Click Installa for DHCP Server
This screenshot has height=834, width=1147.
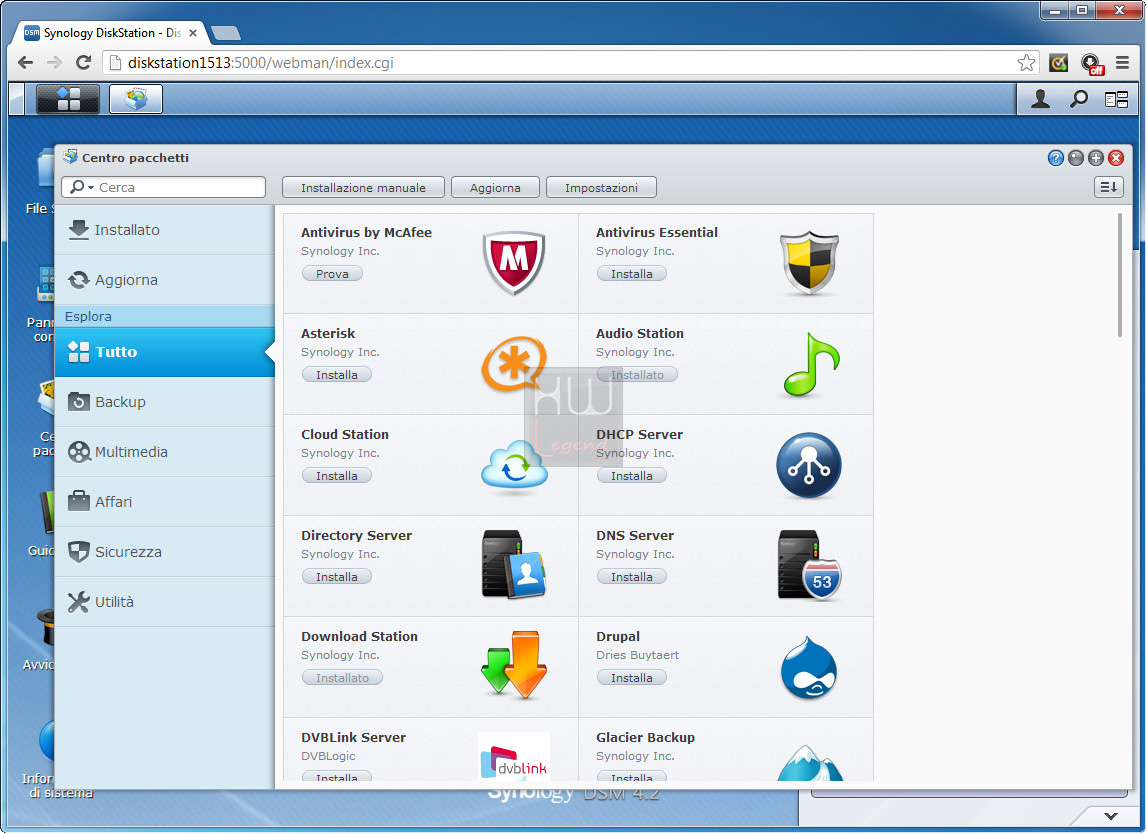tap(631, 476)
